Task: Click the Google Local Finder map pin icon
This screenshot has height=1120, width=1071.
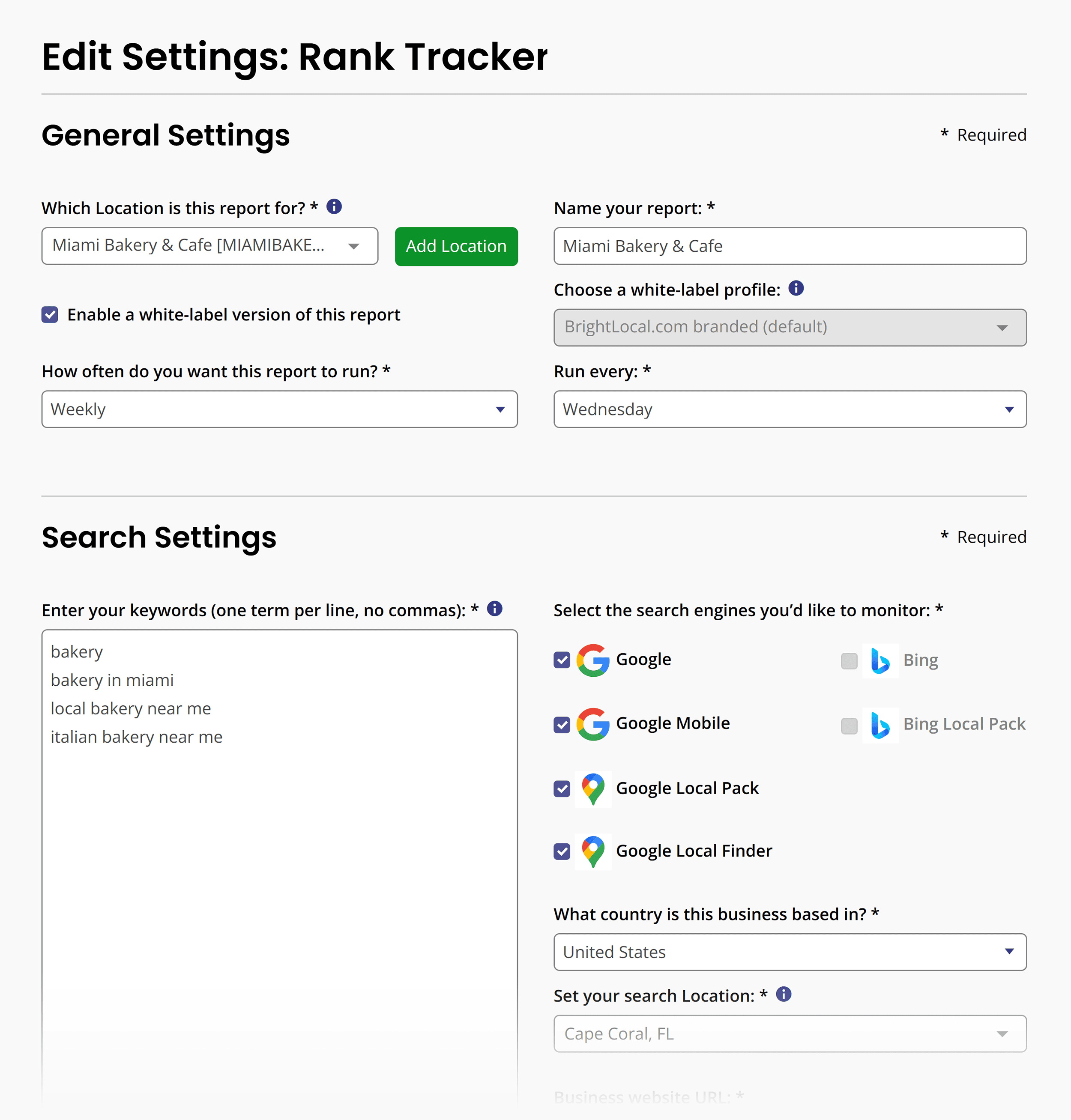Action: click(x=592, y=852)
